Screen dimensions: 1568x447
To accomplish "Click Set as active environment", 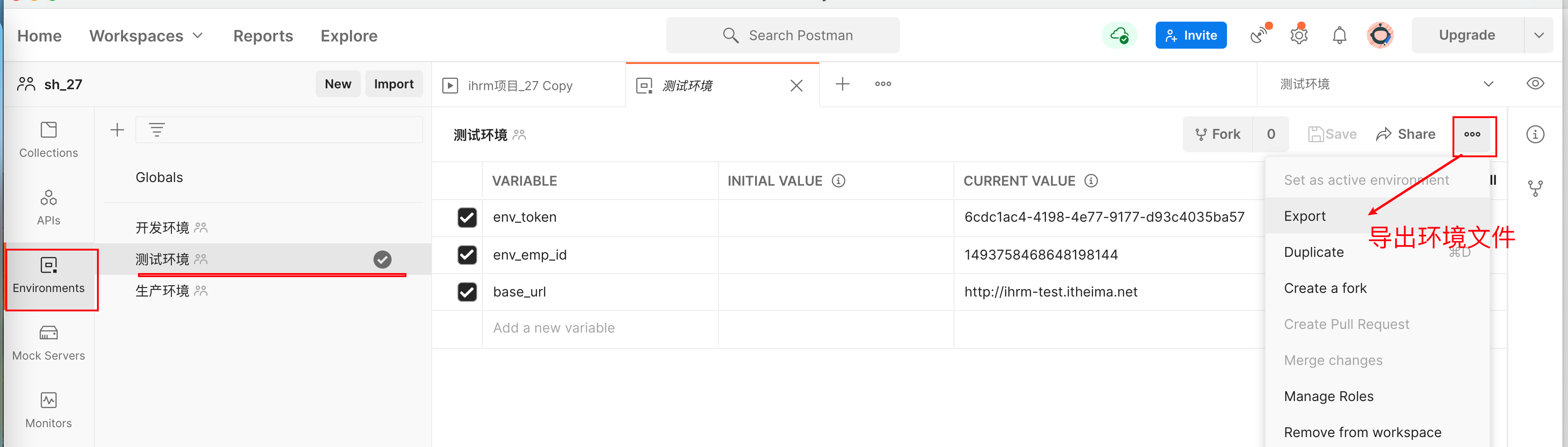I will point(1377,180).
